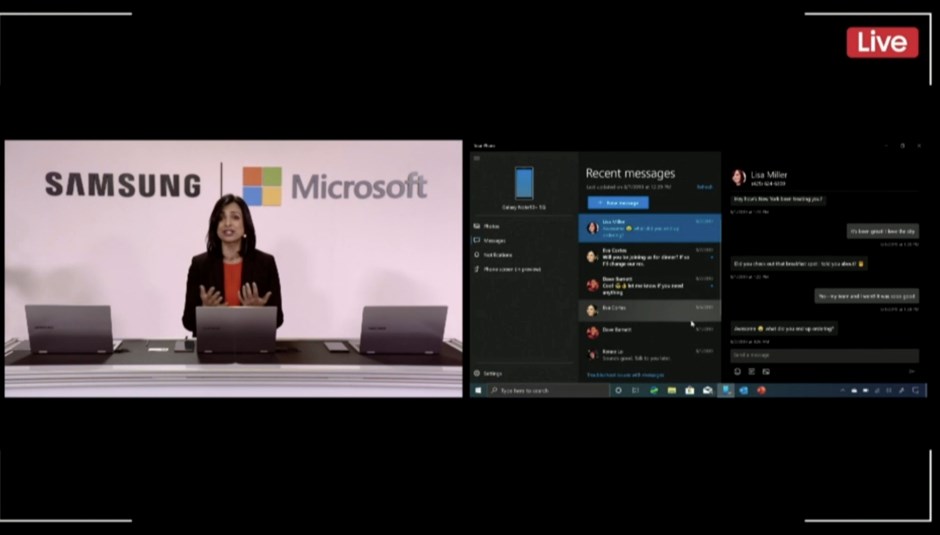Show hidden system tray icons
This screenshot has width=940, height=535.
[x=841, y=390]
